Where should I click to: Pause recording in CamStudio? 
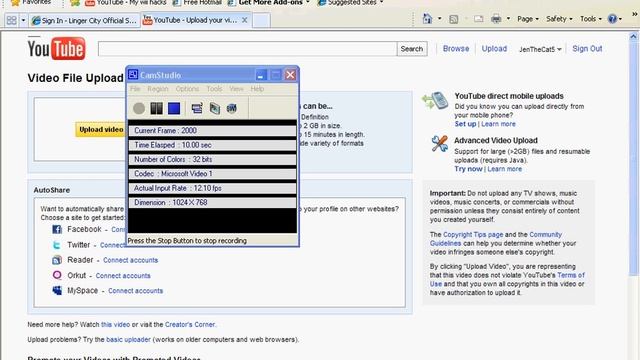pyautogui.click(x=156, y=108)
